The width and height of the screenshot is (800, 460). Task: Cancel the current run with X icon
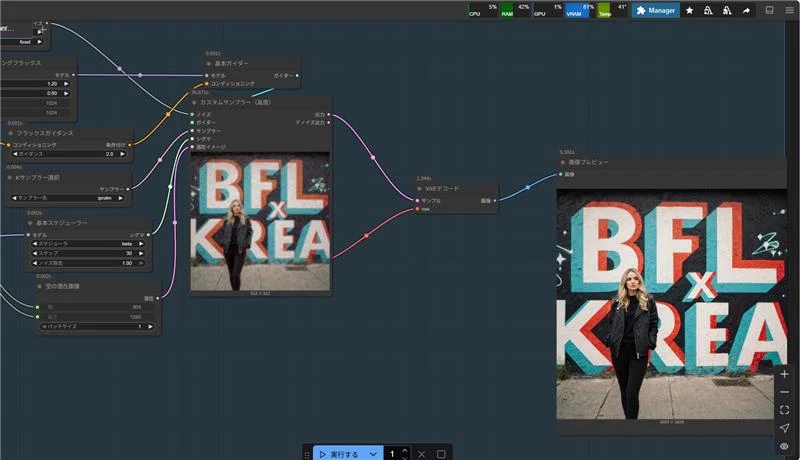click(x=421, y=454)
